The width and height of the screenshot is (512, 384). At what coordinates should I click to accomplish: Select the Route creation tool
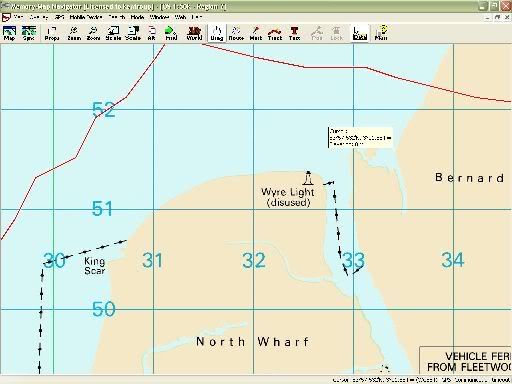click(x=236, y=33)
